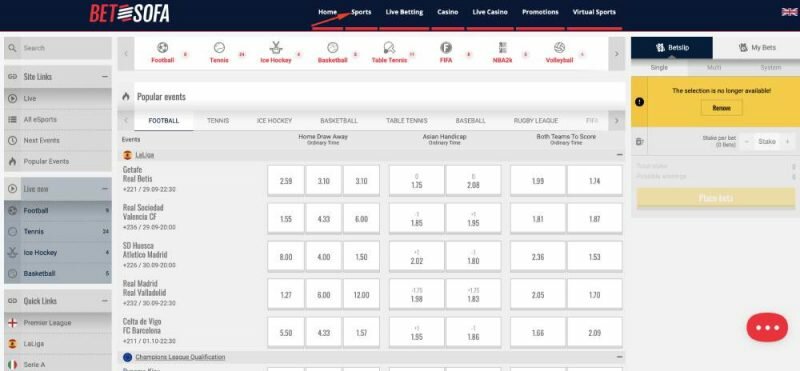Open Promotions page
This screenshot has height=371, width=800.
point(540,12)
